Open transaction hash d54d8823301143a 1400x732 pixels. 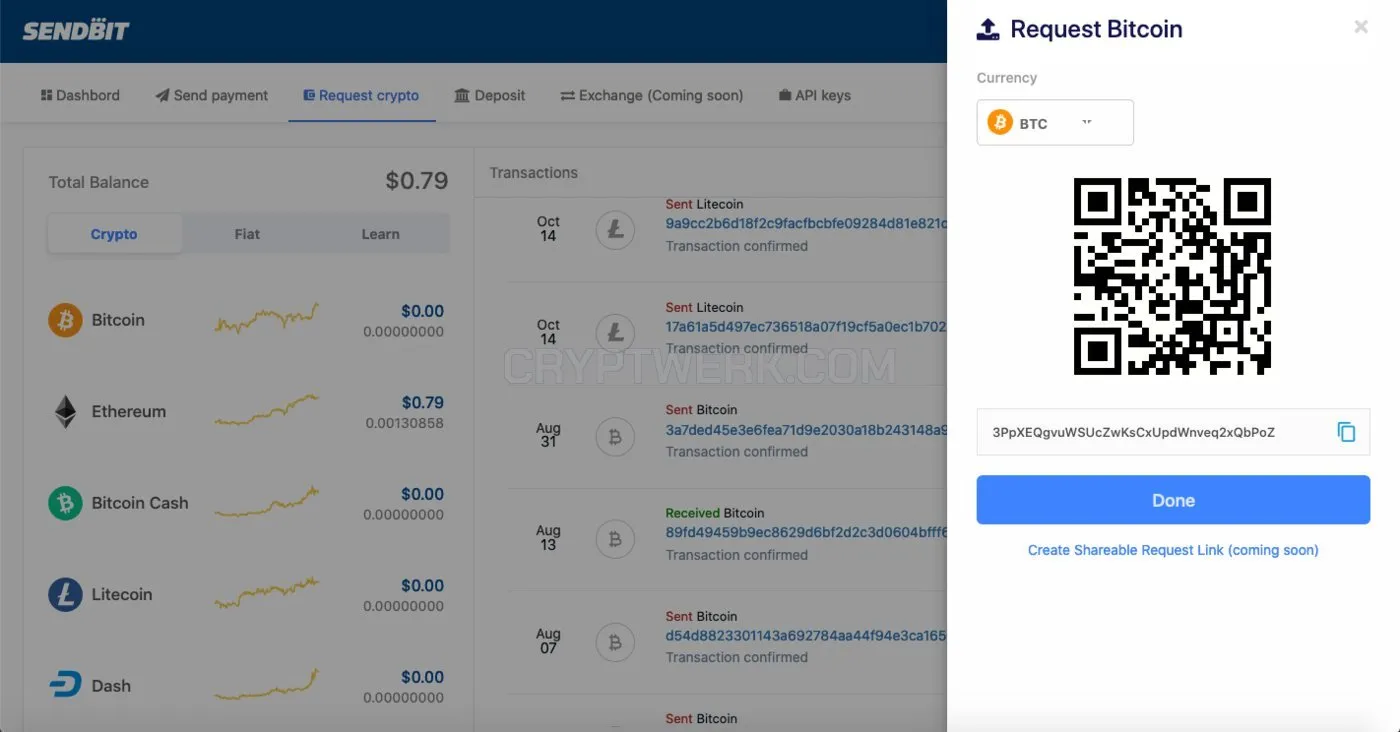806,636
